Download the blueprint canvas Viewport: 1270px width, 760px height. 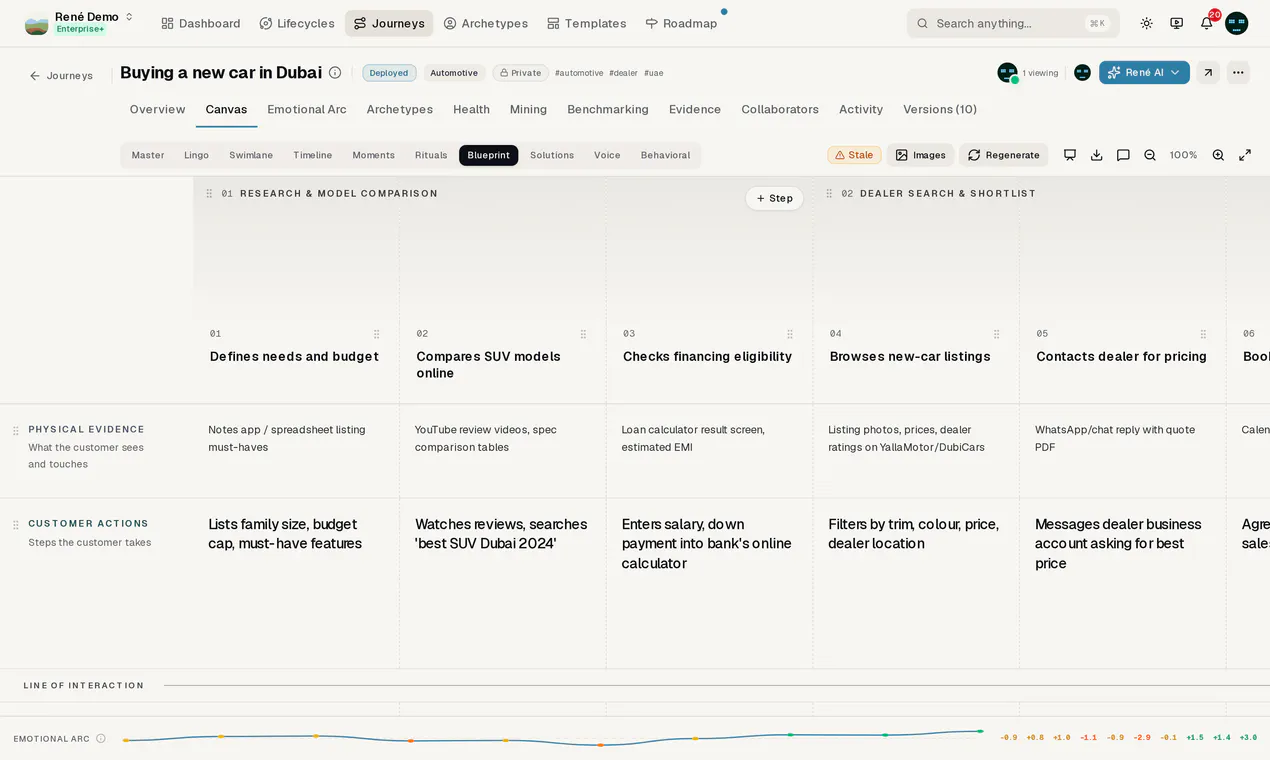[x=1097, y=155]
